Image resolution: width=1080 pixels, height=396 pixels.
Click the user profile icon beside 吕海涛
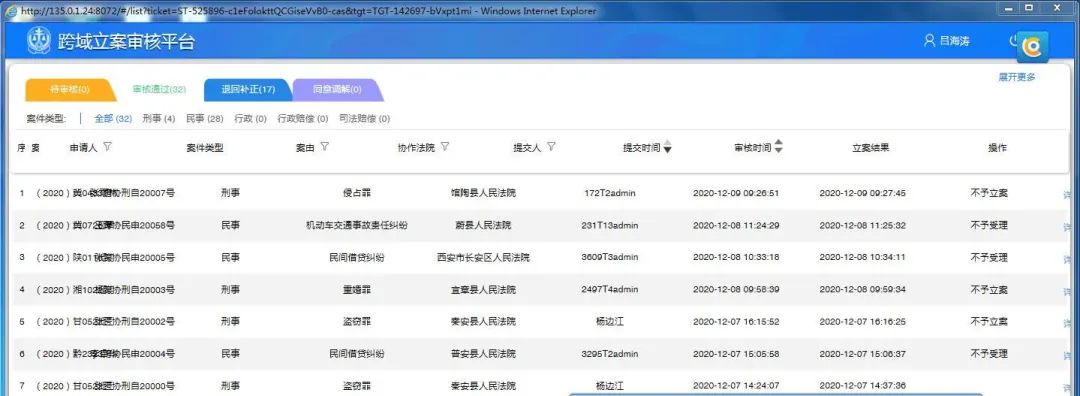click(x=929, y=41)
